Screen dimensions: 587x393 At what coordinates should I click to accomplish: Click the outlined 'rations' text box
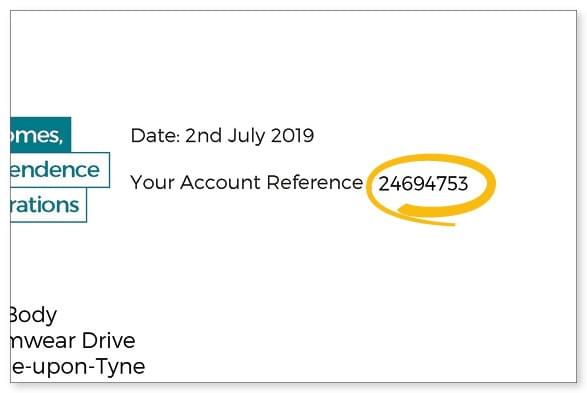click(x=48, y=205)
